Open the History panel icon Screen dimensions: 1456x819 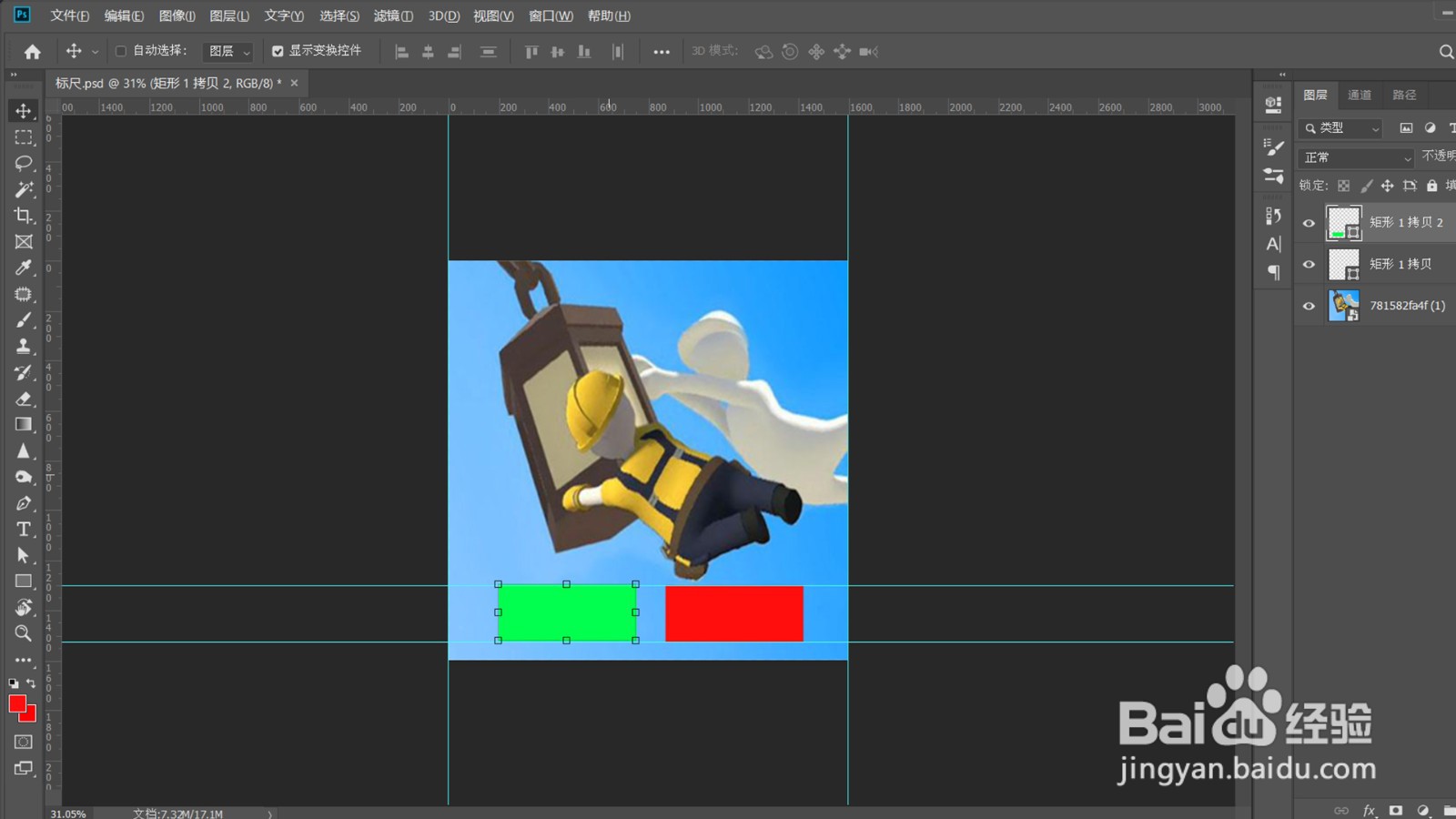pyautogui.click(x=1274, y=216)
